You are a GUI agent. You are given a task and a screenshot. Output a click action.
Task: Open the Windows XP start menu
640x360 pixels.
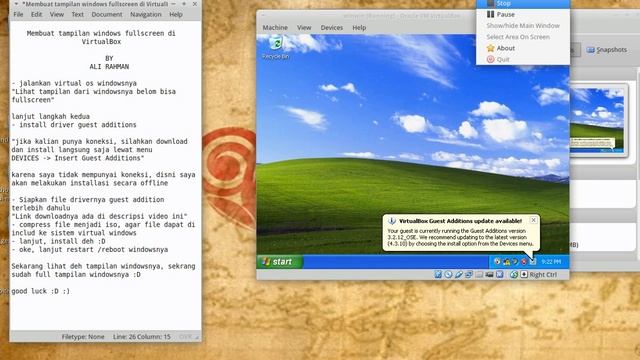(280, 262)
